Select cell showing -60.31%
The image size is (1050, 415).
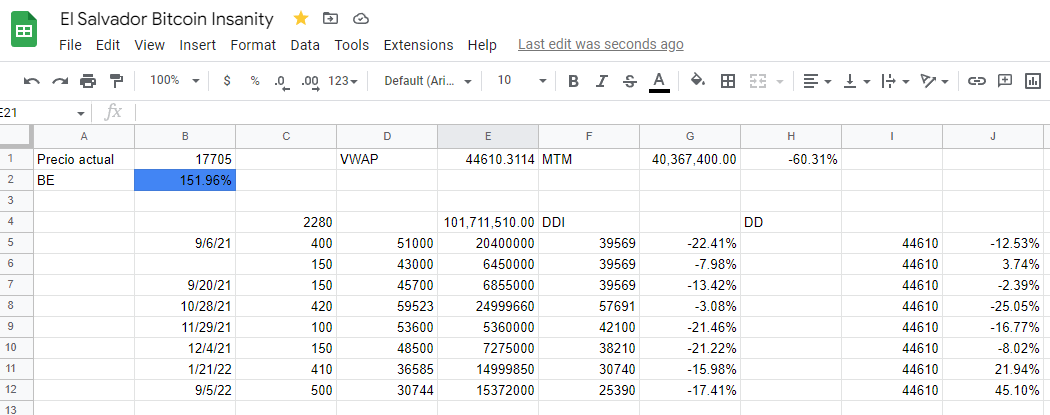pyautogui.click(x=791, y=159)
